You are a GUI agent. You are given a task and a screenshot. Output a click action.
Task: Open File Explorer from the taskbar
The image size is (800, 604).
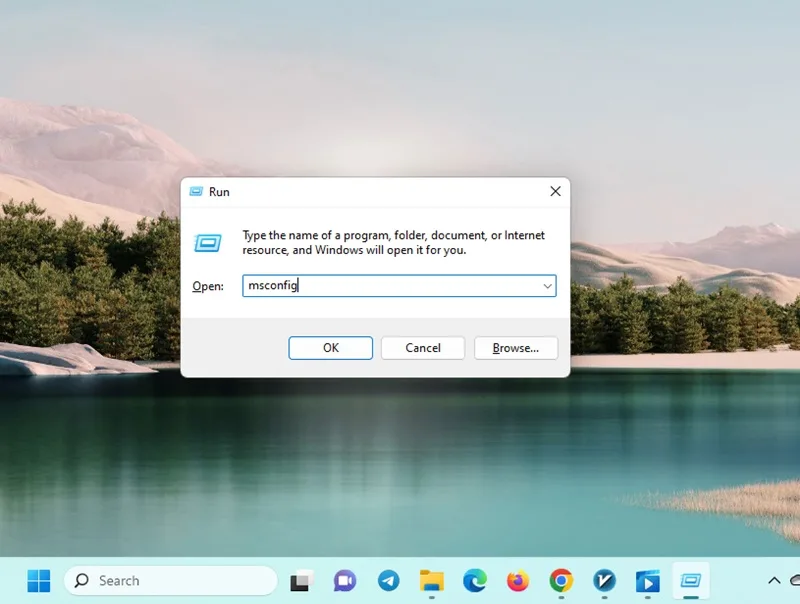pyautogui.click(x=432, y=581)
